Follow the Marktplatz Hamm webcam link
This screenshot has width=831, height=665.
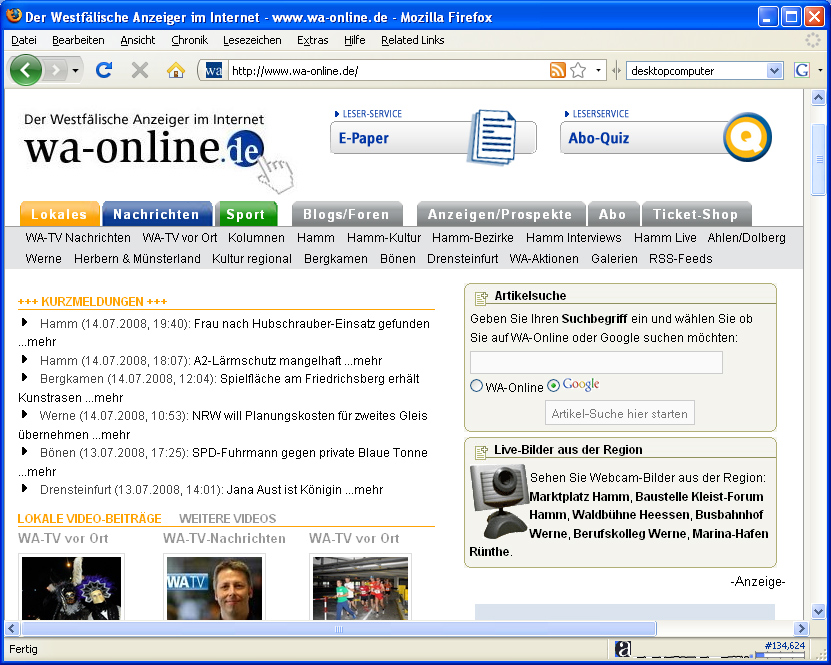pos(580,496)
